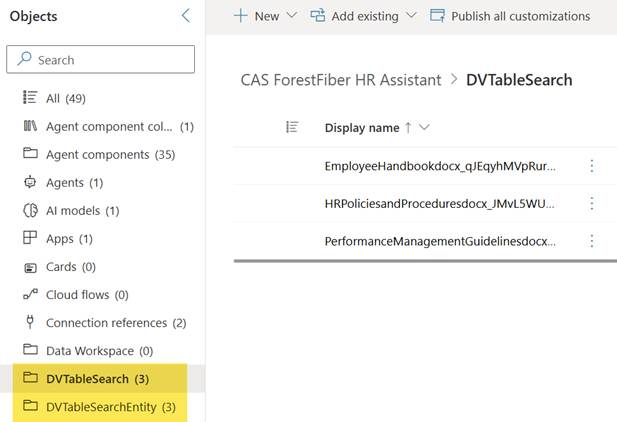Click the Cards icon in sidebar

pyautogui.click(x=29, y=267)
